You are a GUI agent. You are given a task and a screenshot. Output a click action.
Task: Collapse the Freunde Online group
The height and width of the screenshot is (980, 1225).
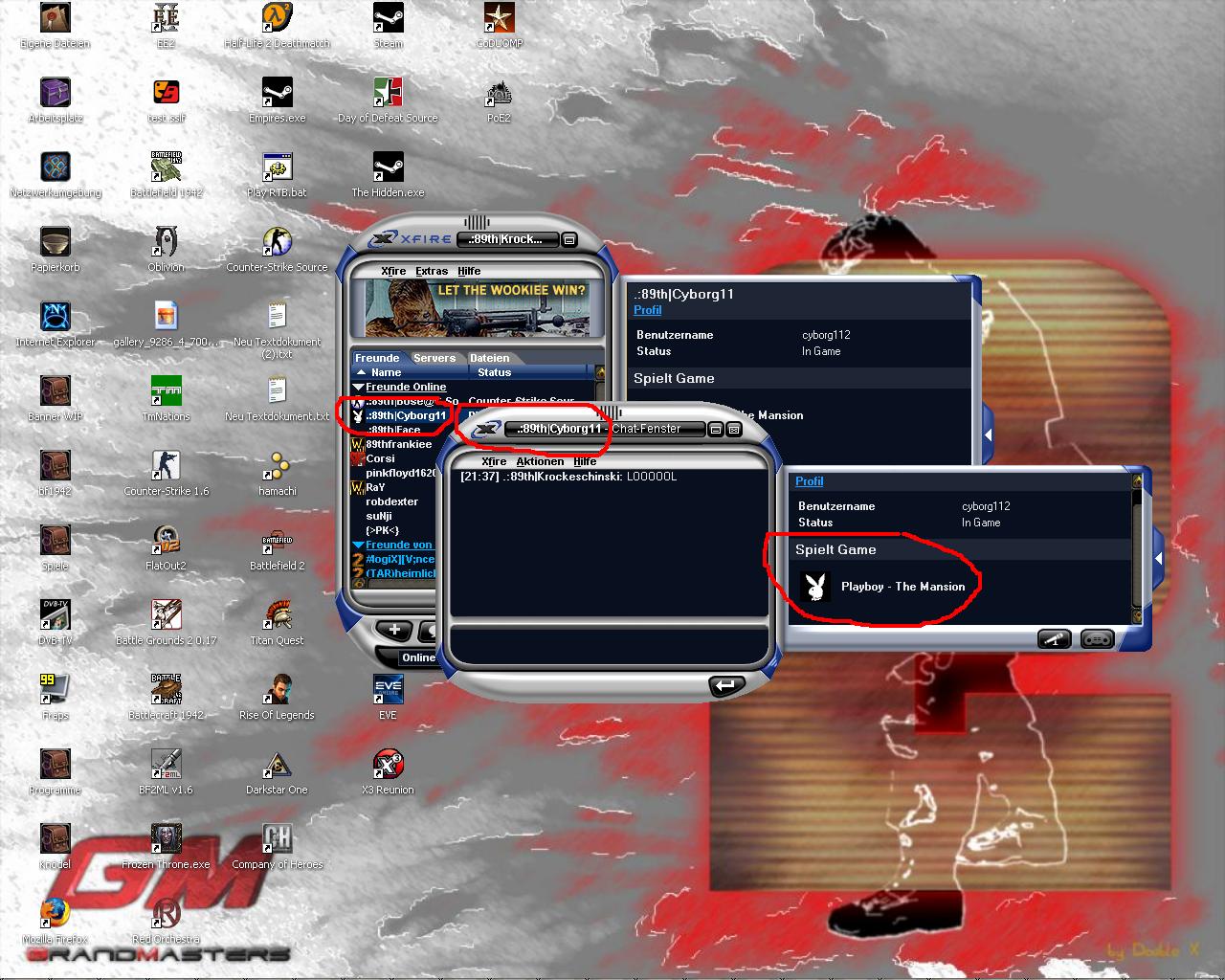click(359, 387)
